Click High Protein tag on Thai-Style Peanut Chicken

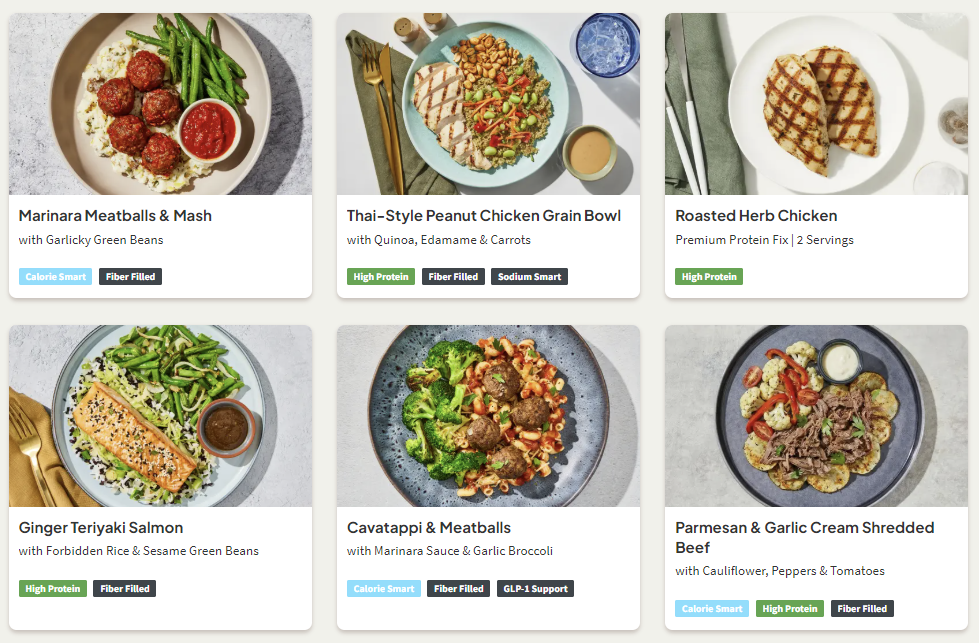click(x=381, y=277)
